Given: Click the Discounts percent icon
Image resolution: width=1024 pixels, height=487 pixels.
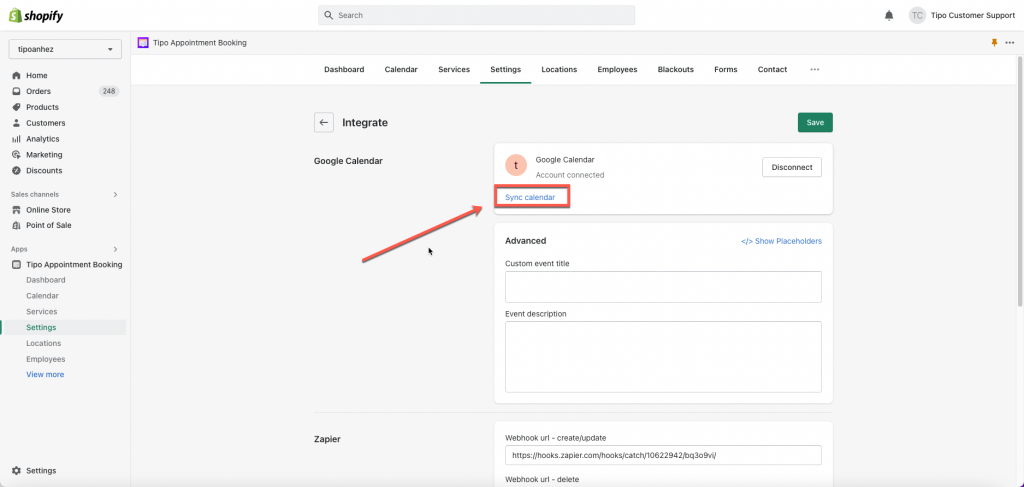Looking at the screenshot, I should (x=17, y=170).
